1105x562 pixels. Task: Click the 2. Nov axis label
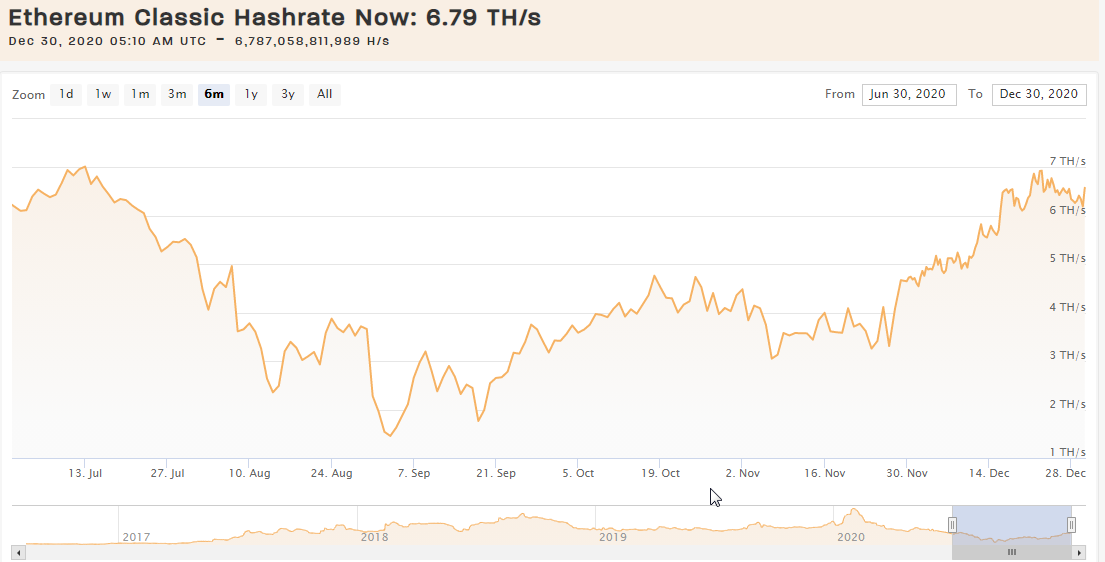pyautogui.click(x=743, y=473)
